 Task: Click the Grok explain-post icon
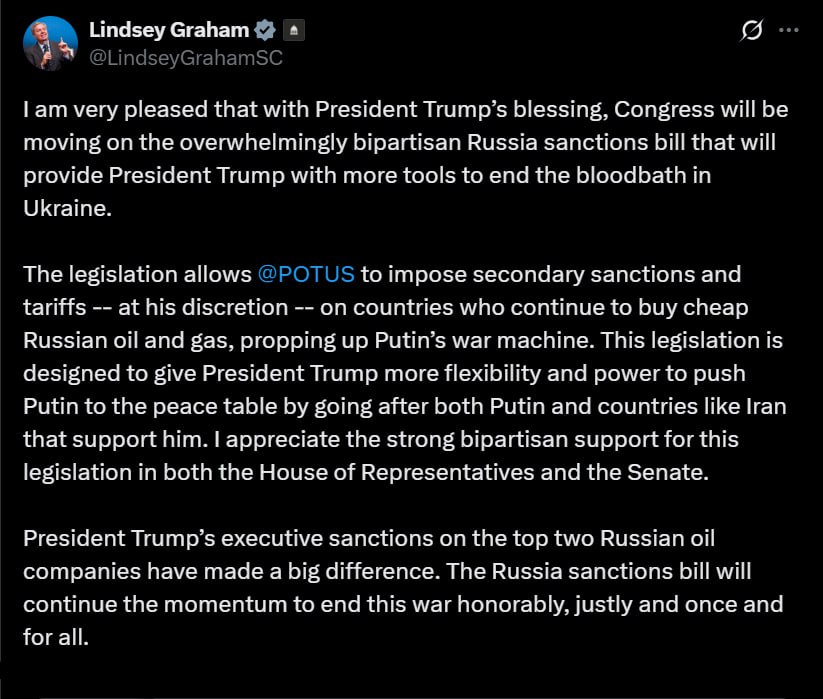tap(751, 31)
